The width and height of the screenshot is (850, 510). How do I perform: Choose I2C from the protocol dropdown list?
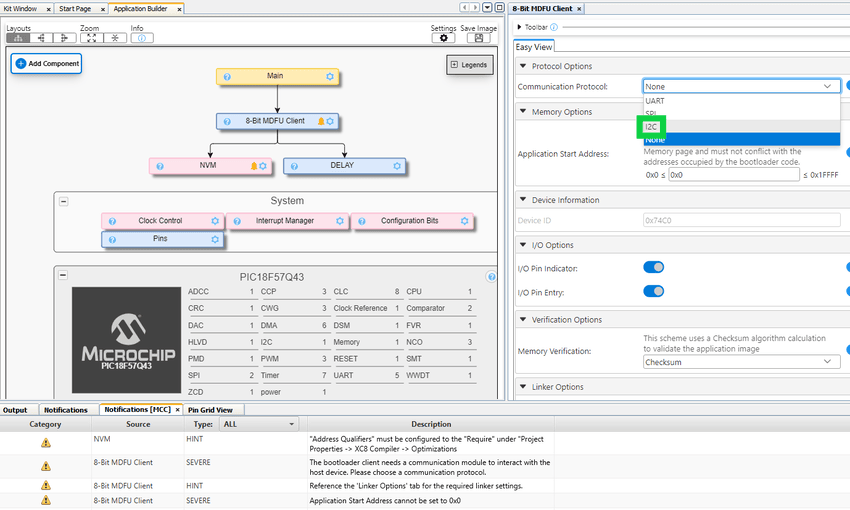[x=652, y=127]
